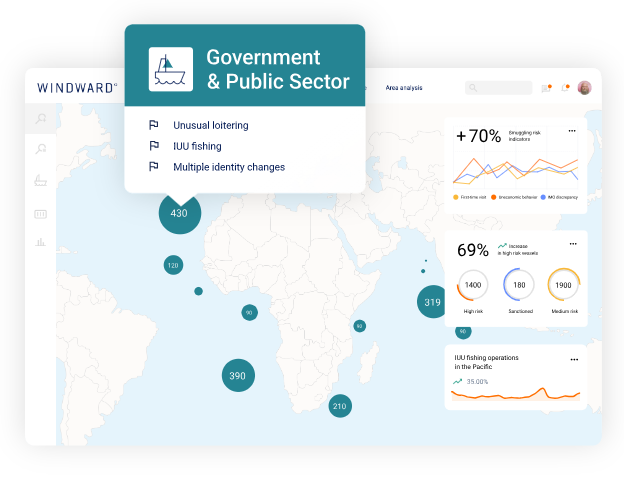Open the messages icon with orange dot
This screenshot has height=479, width=624.
[546, 88]
